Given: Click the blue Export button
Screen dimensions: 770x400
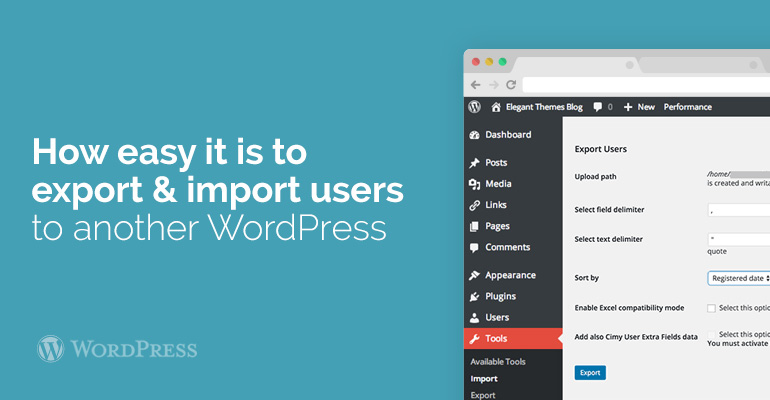Looking at the screenshot, I should [590, 372].
